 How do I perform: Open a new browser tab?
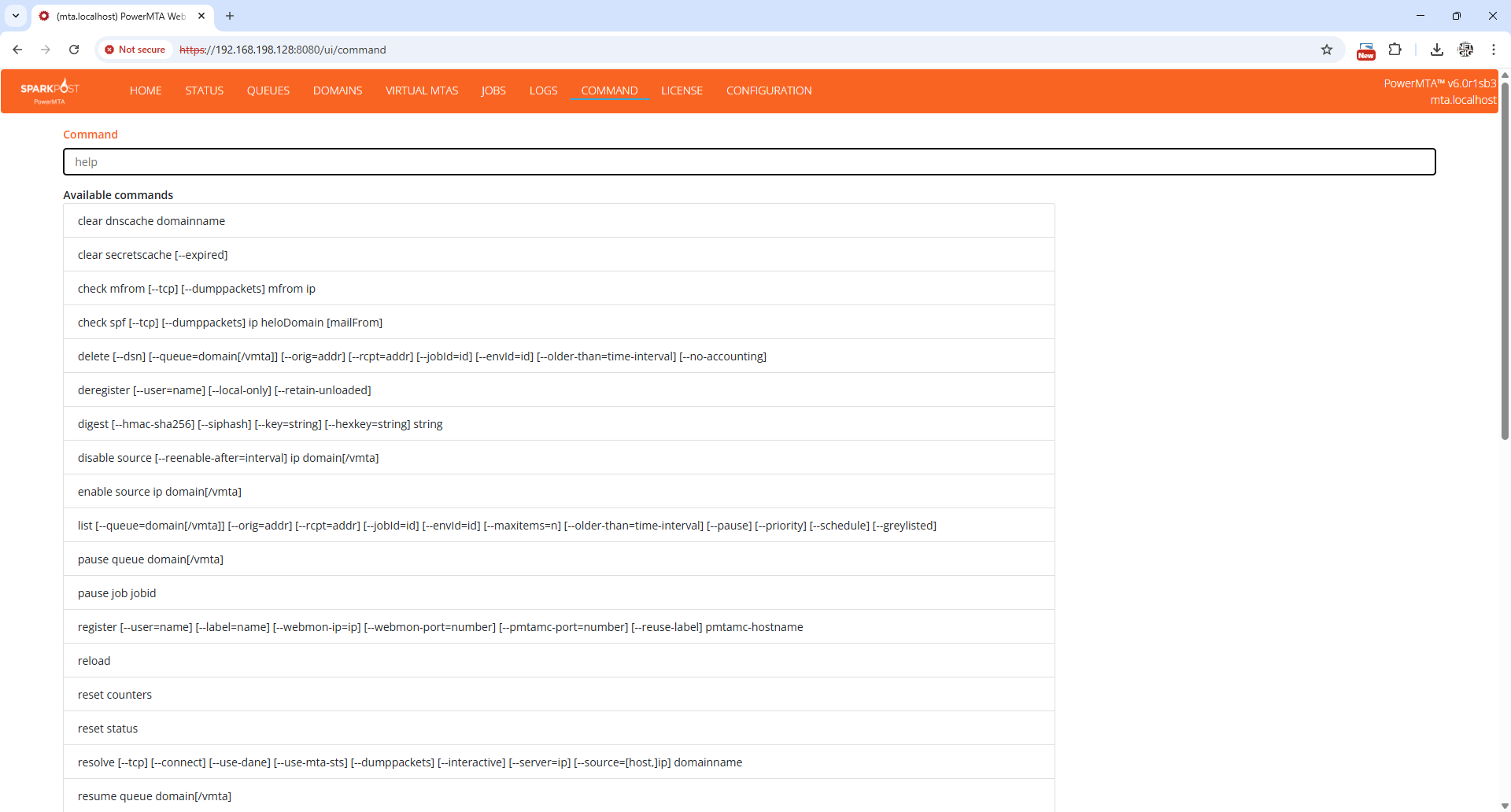pyautogui.click(x=230, y=16)
